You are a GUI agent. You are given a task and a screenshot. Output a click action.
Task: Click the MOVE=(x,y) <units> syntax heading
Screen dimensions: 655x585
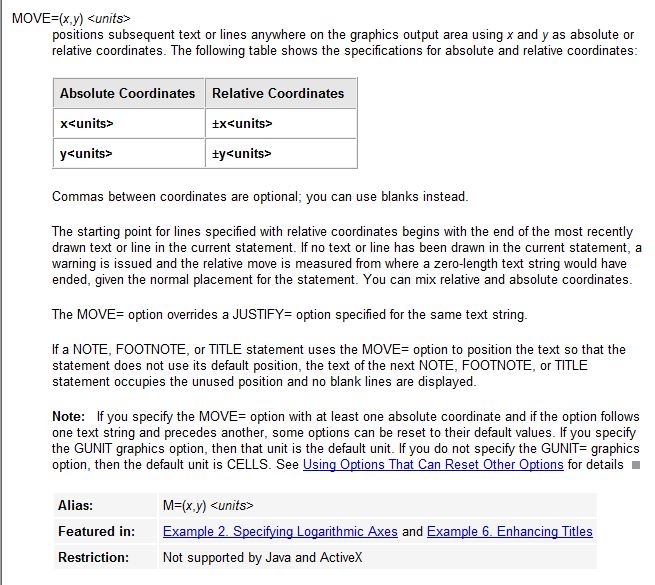[x=71, y=18]
